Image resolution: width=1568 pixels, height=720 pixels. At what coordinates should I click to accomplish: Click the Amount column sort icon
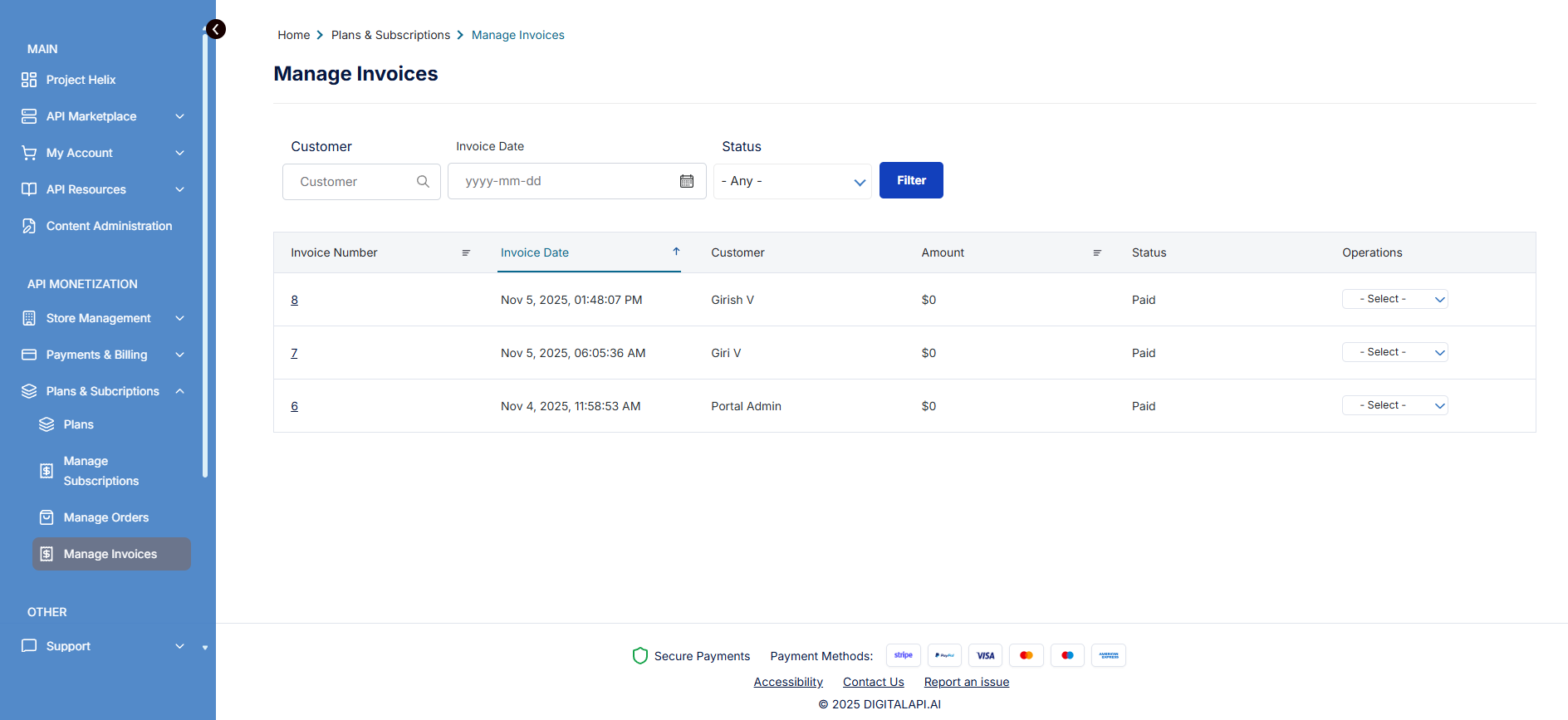[1097, 252]
